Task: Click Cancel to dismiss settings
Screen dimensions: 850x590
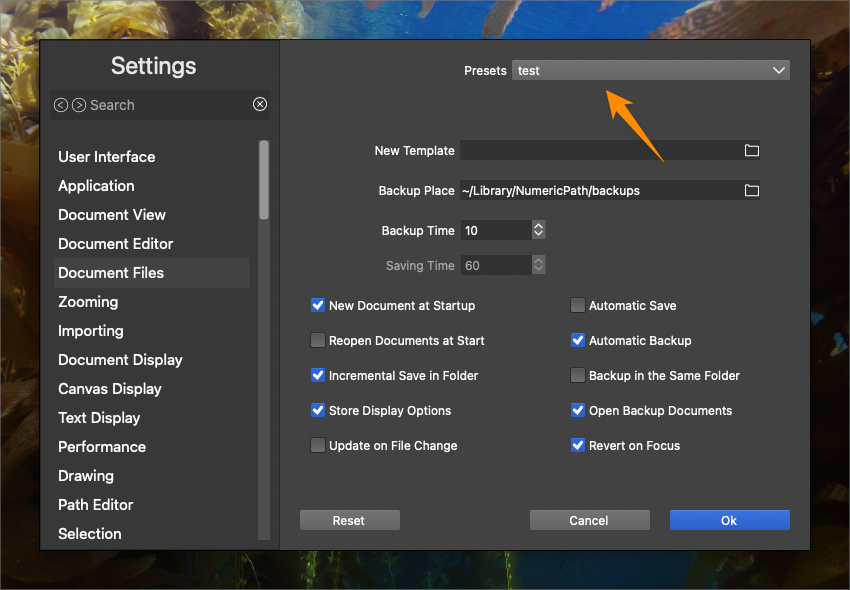Action: [589, 520]
